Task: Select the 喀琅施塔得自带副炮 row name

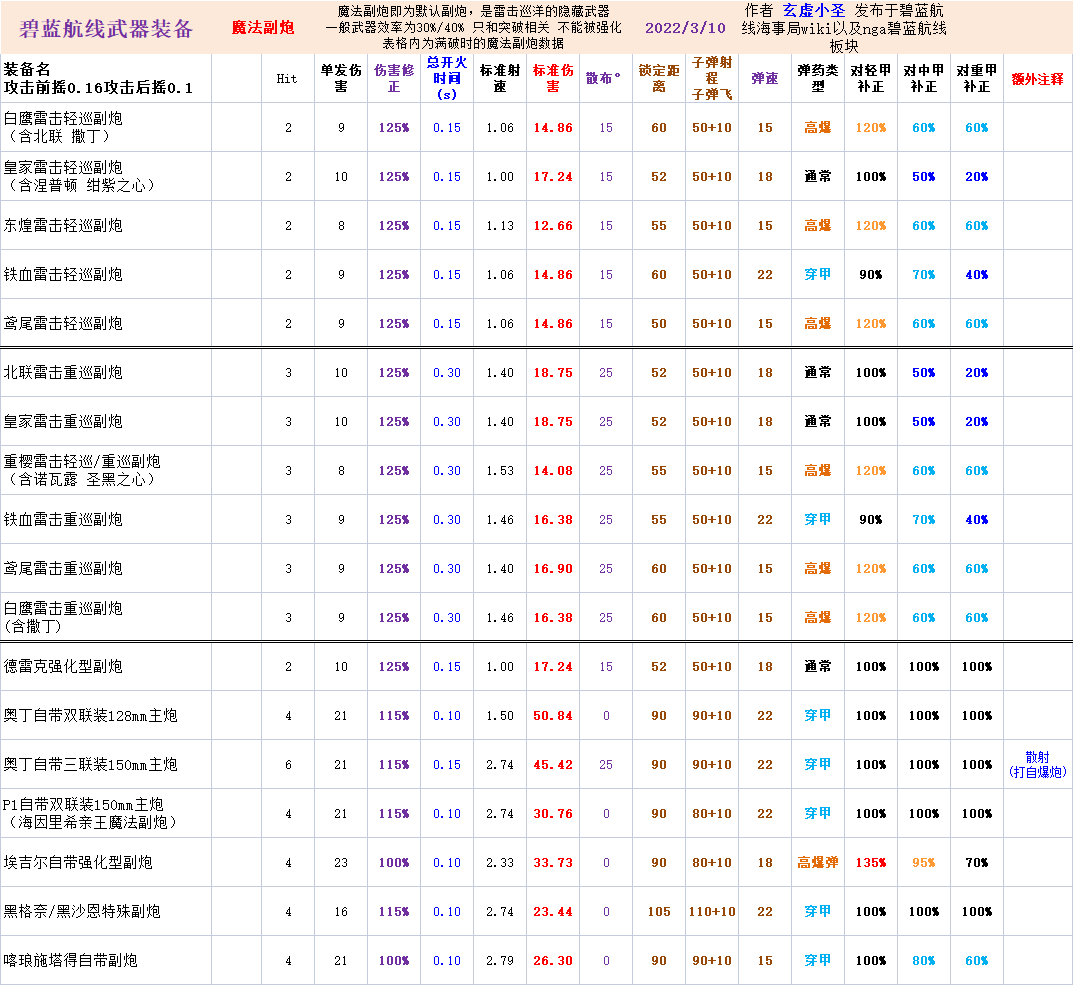Action: (70, 961)
